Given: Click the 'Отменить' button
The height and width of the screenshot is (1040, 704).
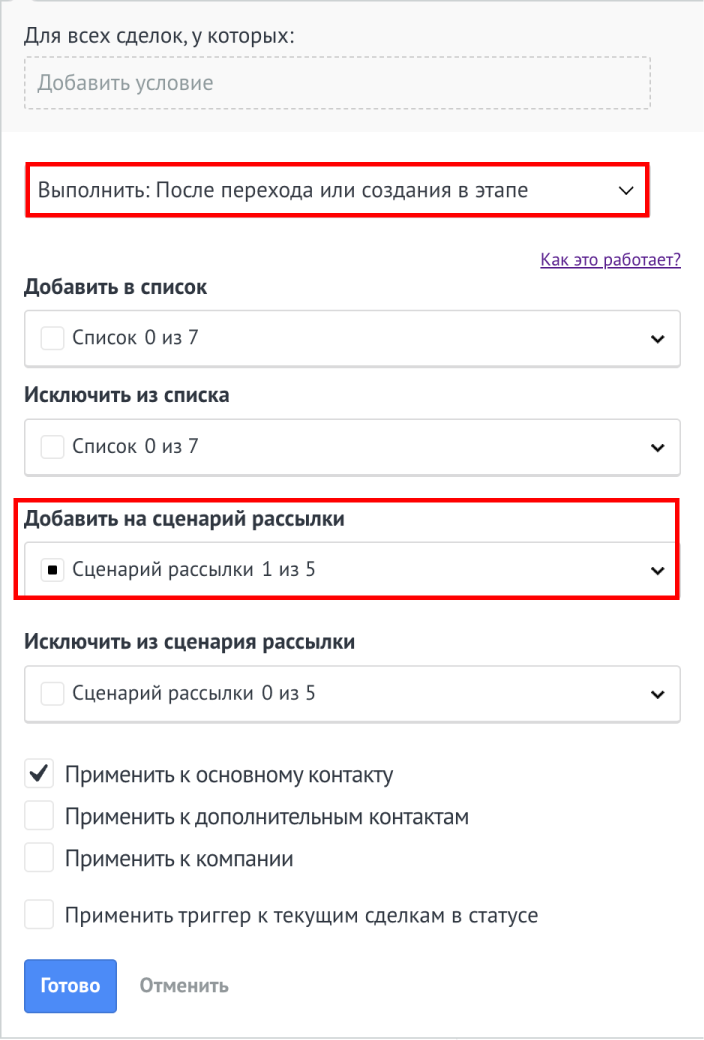Looking at the screenshot, I should tap(184, 985).
